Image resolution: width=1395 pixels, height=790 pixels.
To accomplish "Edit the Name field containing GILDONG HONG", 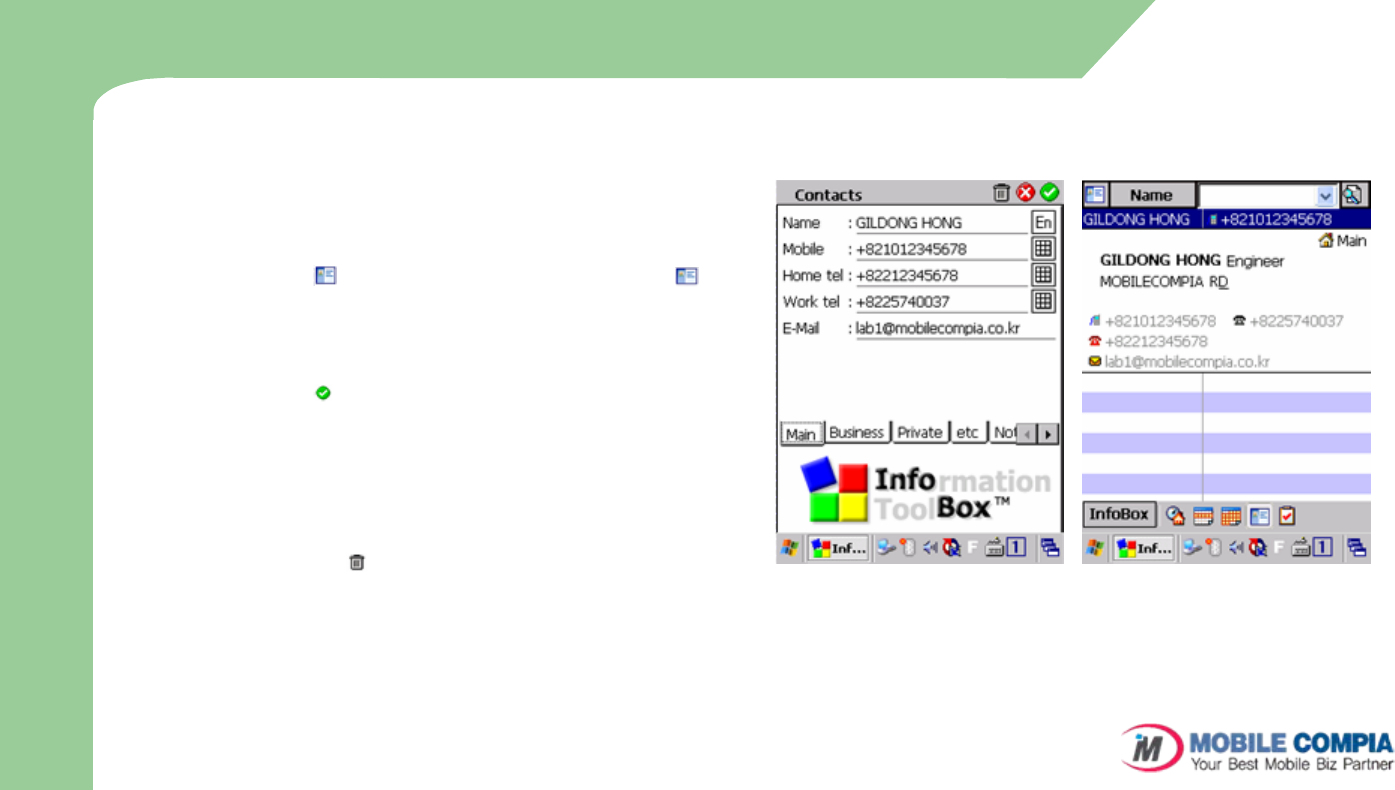I will [941, 223].
